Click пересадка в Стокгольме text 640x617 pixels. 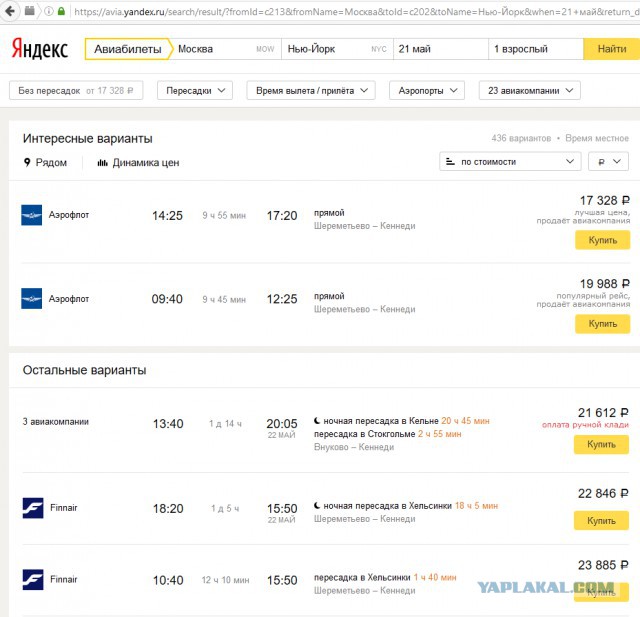pos(364,434)
